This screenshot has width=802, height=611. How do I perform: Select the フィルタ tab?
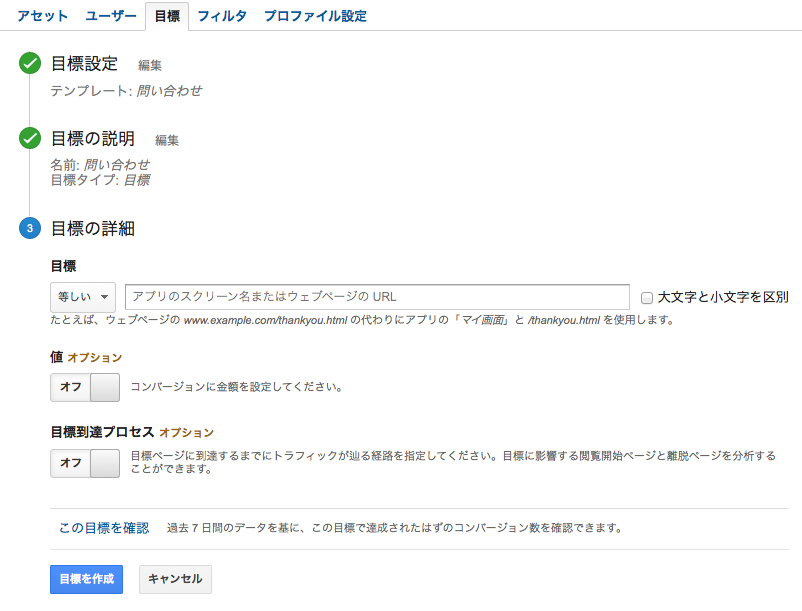[x=222, y=16]
